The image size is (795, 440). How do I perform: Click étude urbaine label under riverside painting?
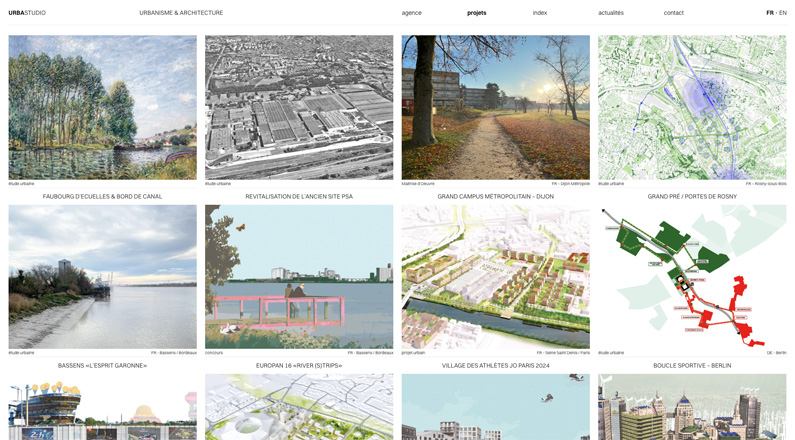[x=21, y=184]
